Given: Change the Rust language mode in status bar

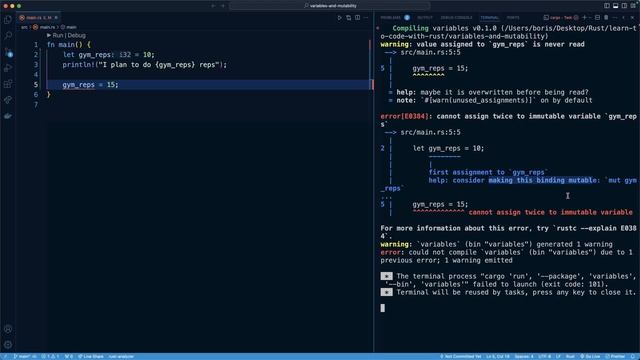Looking at the screenshot, I should coord(570,356).
